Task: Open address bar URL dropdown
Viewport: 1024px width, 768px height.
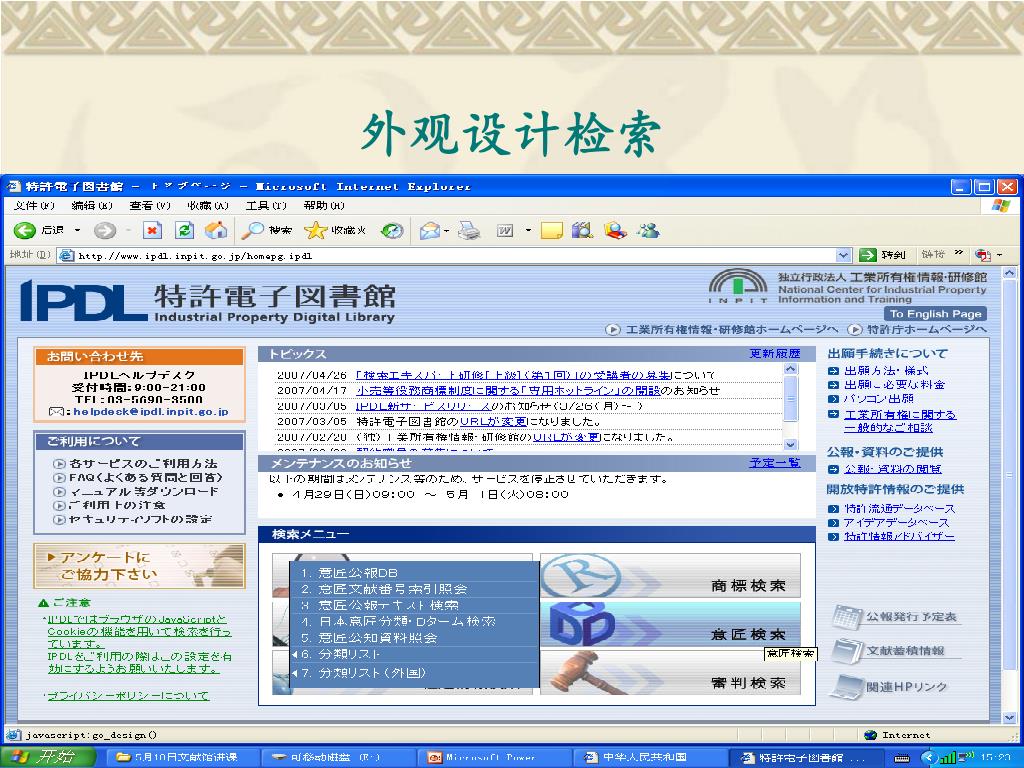Action: (x=844, y=255)
